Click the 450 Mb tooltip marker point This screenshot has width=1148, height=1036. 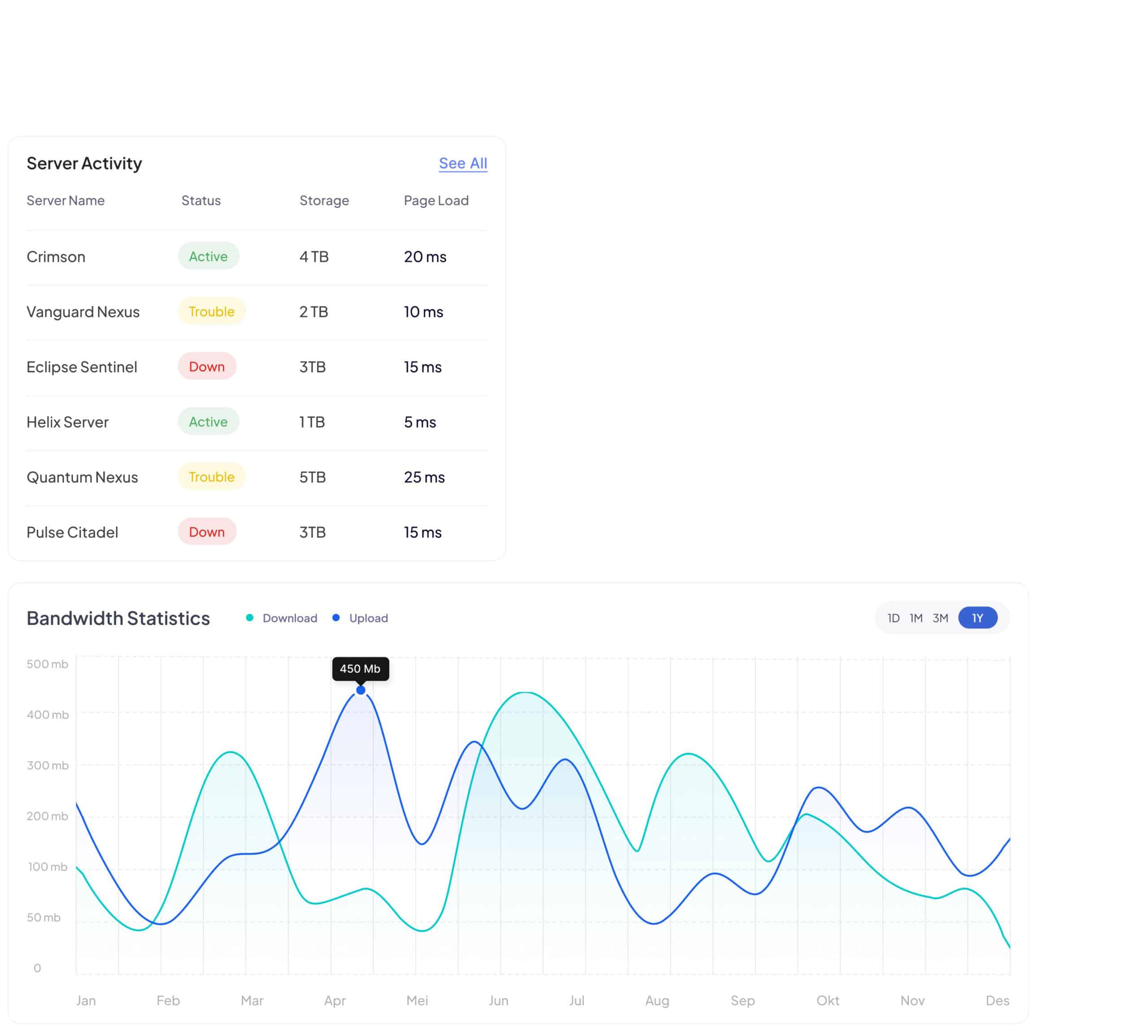click(360, 690)
